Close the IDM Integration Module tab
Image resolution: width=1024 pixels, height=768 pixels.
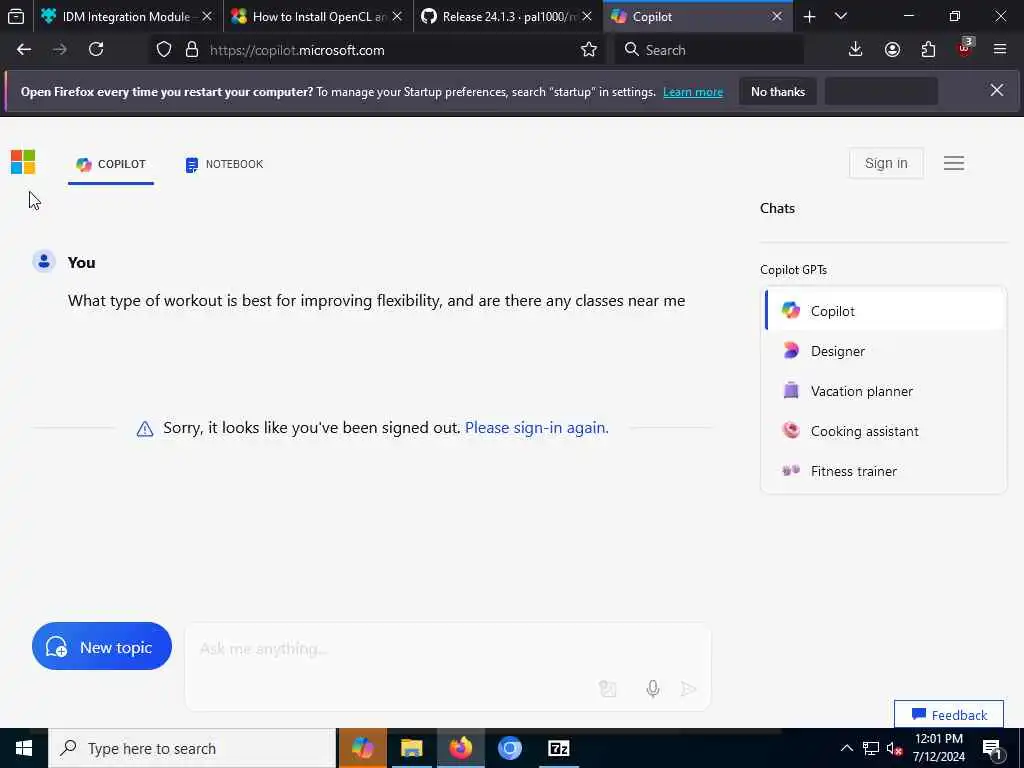point(207,16)
